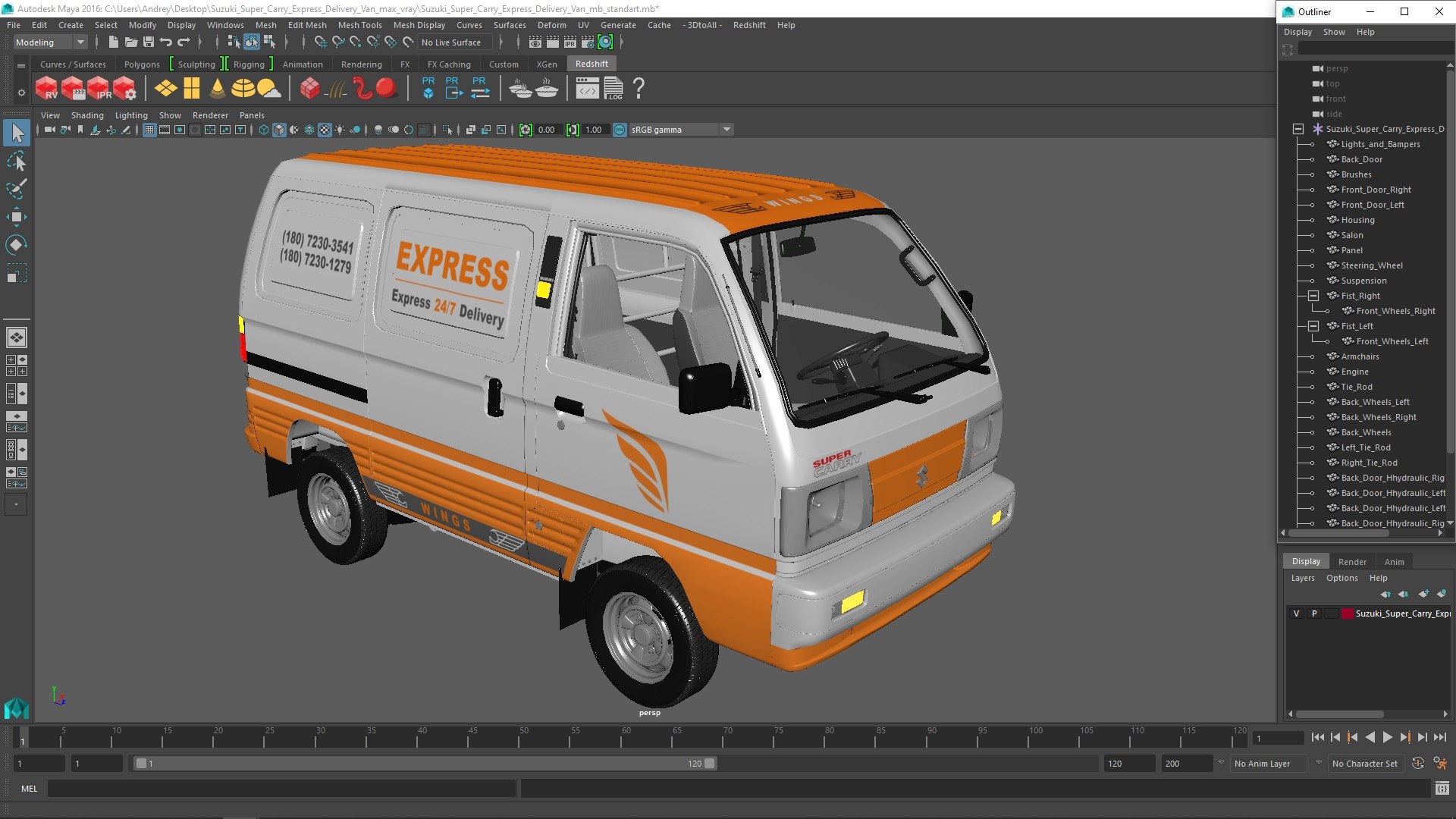Click the red color swatch of Suzuki layer
Viewport: 1456px width, 819px height.
point(1348,613)
